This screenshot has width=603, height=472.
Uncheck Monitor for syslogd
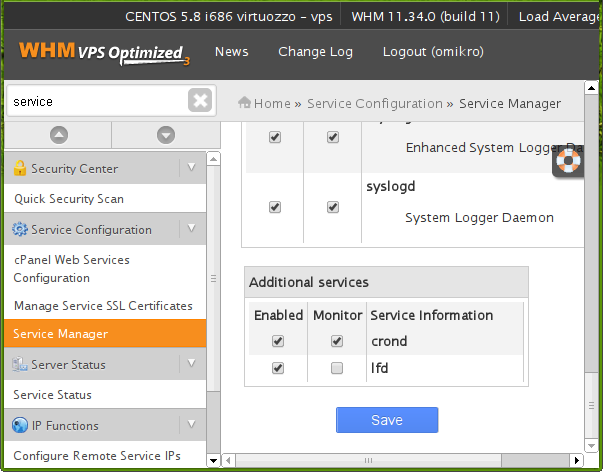(x=333, y=207)
